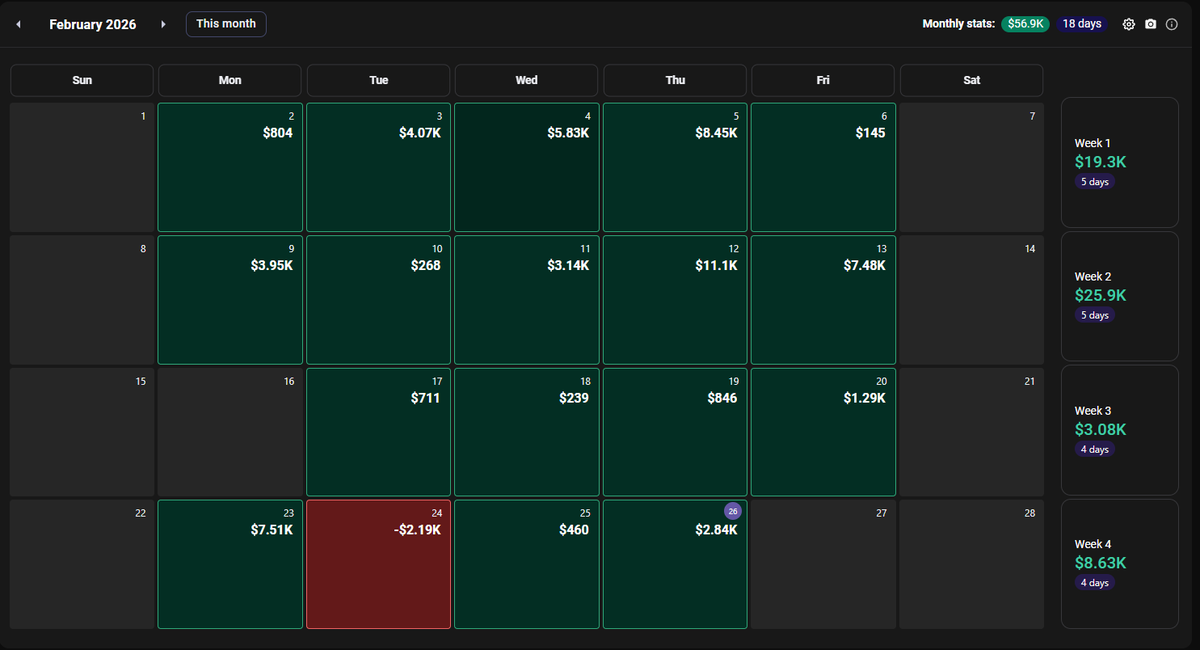Image resolution: width=1200 pixels, height=650 pixels.
Task: Select the empty Sunday Feb 8 cell
Action: [x=82, y=300]
